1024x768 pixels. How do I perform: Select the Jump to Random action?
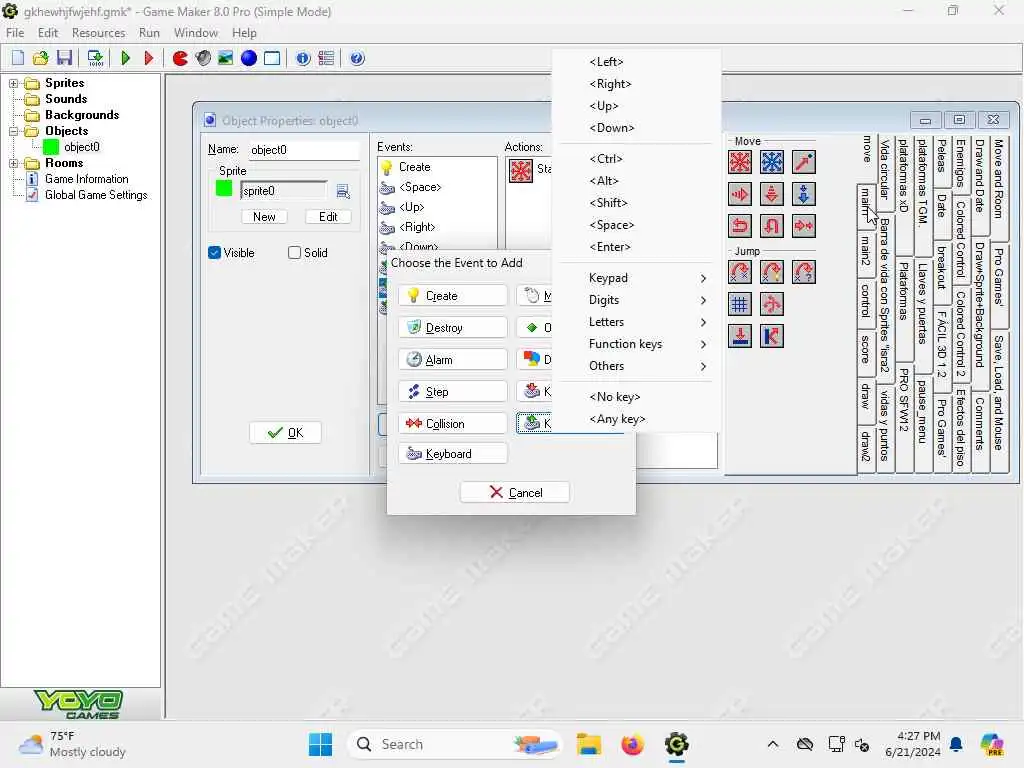[x=804, y=272]
